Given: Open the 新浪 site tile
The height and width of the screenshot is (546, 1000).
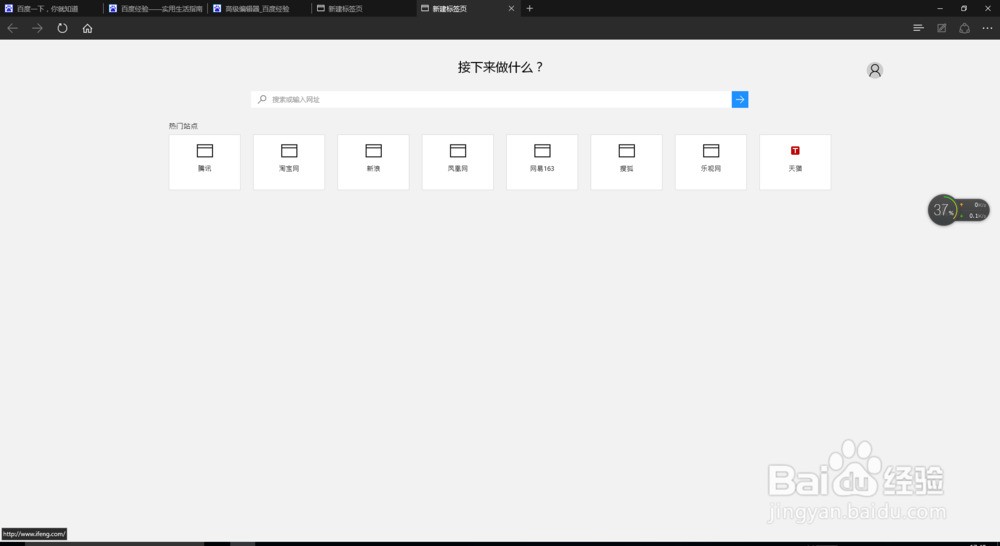Looking at the screenshot, I should point(373,162).
